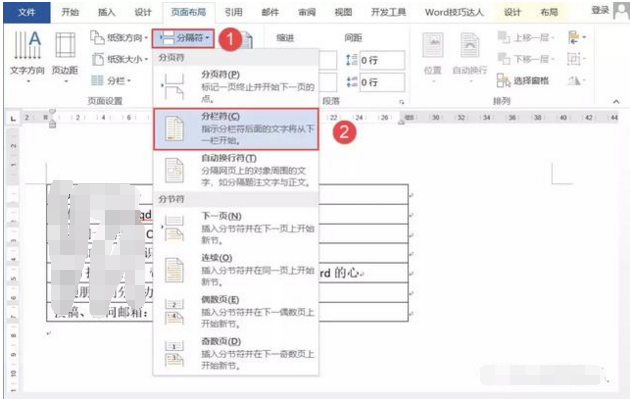
Task: Click the vertical ruler on the left
Action: (13, 261)
